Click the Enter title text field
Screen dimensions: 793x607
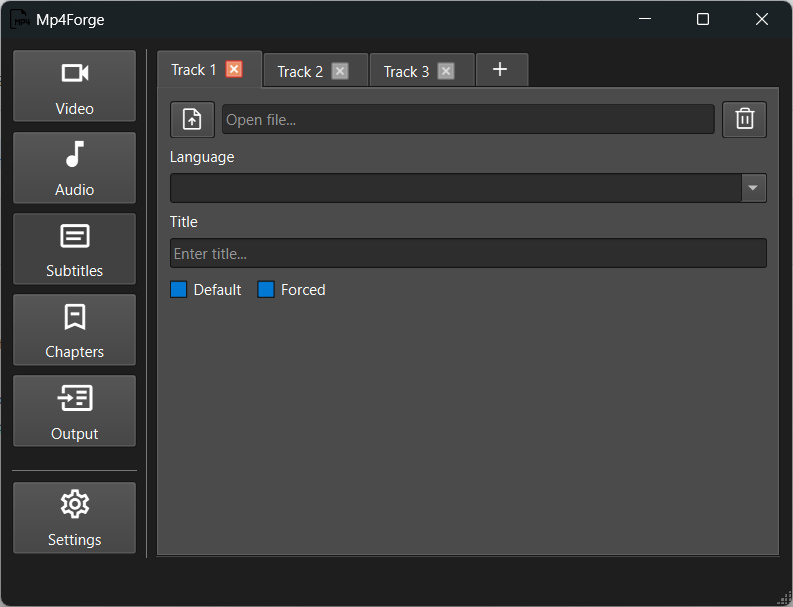[x=467, y=253]
